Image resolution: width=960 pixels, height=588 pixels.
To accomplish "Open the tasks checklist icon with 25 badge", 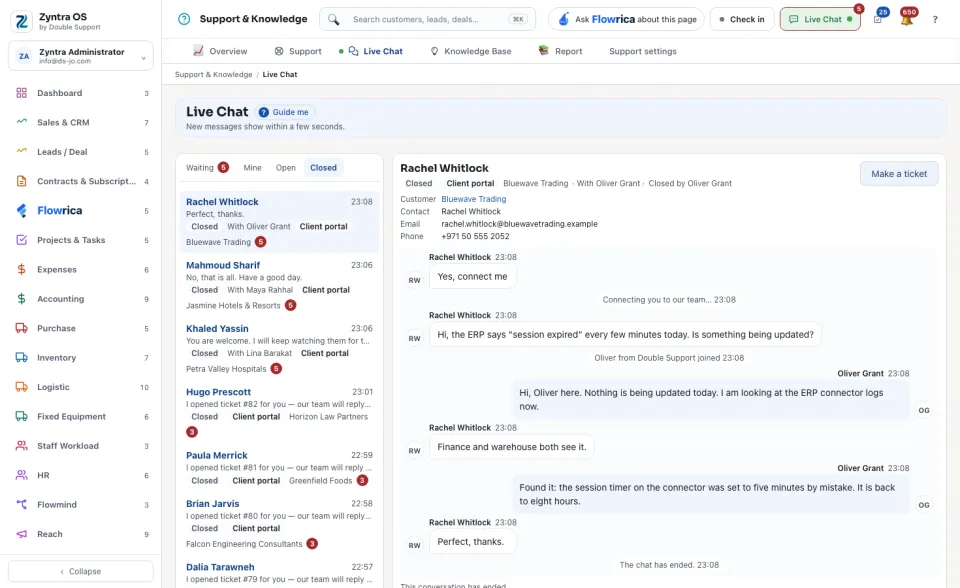I will pyautogui.click(x=878, y=20).
